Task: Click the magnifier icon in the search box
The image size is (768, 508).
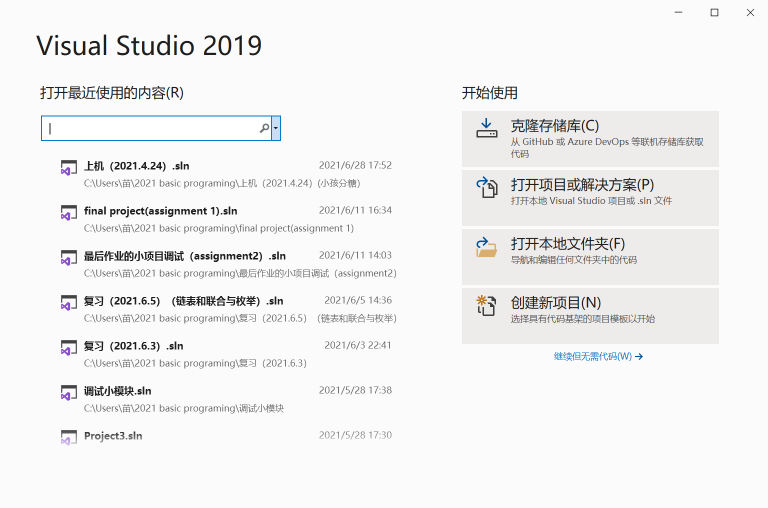Action: (x=264, y=128)
